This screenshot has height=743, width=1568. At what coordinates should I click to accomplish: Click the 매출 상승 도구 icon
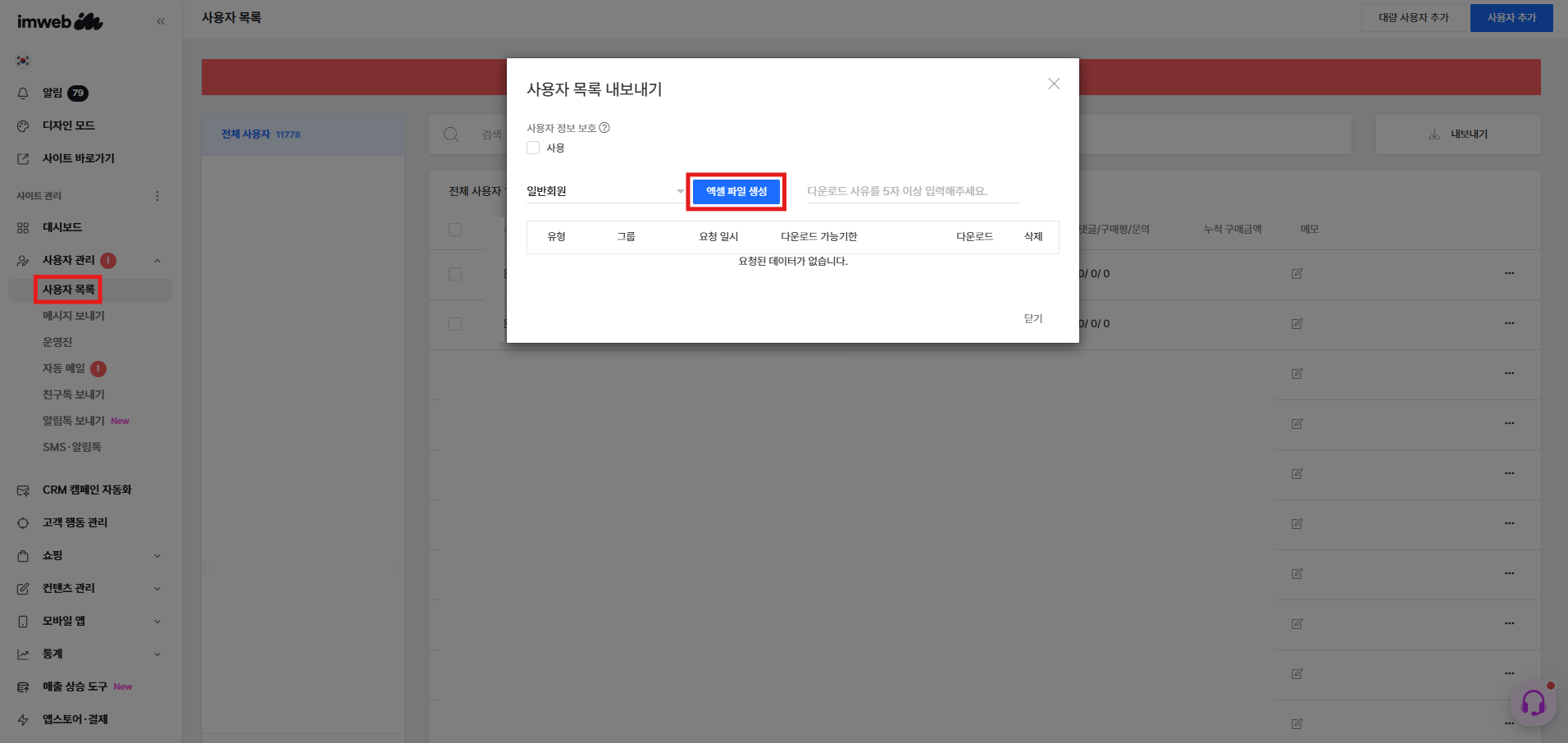click(23, 687)
